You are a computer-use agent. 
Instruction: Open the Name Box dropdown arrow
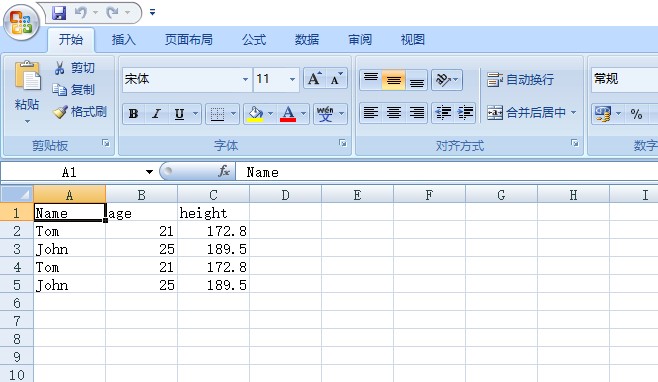[149, 172]
